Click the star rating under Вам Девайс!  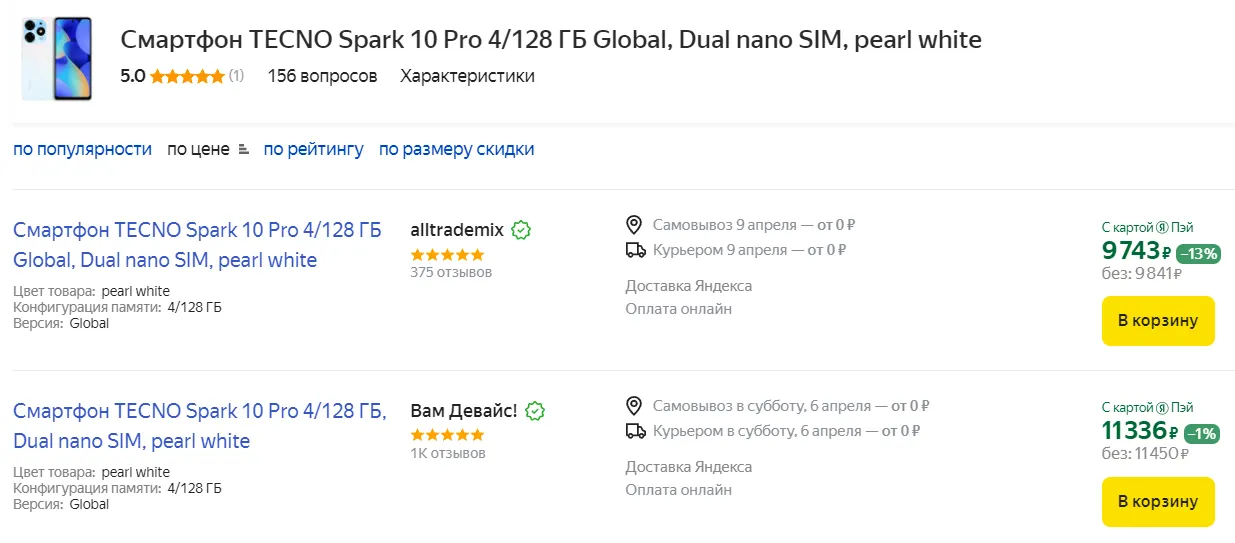point(447,435)
